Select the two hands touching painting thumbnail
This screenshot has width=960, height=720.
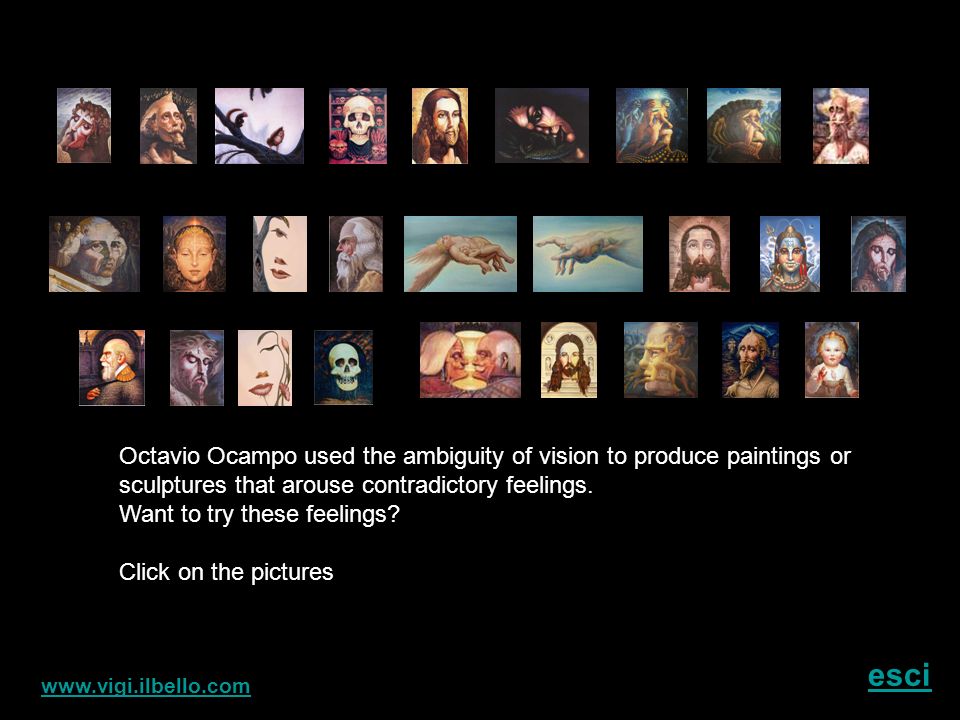[588, 253]
